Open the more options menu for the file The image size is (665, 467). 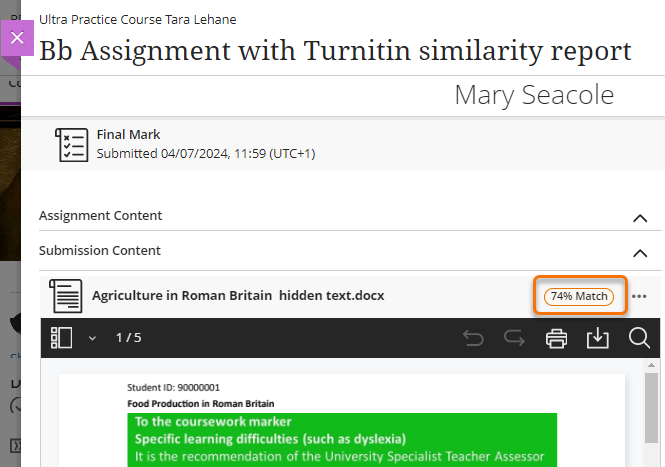pos(639,296)
